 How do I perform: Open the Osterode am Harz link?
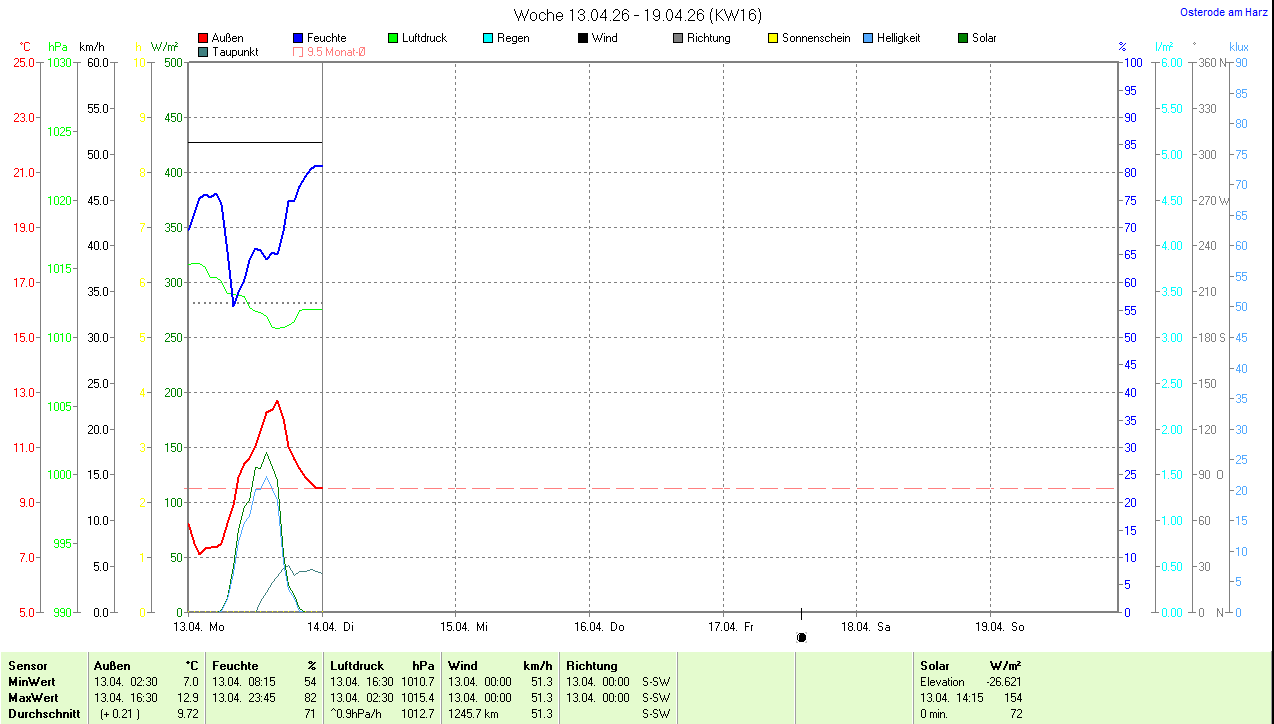coord(1223,12)
